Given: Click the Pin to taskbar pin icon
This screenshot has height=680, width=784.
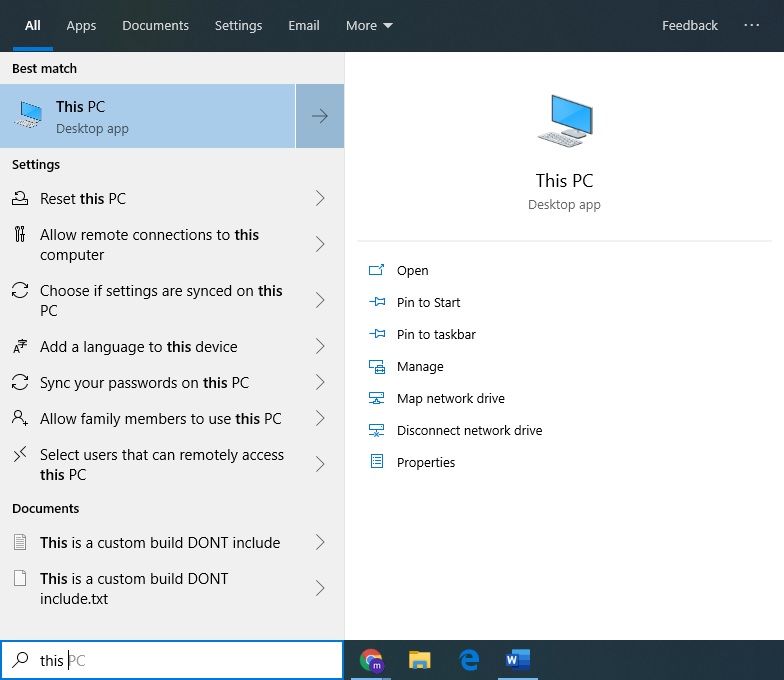Looking at the screenshot, I should tap(377, 334).
